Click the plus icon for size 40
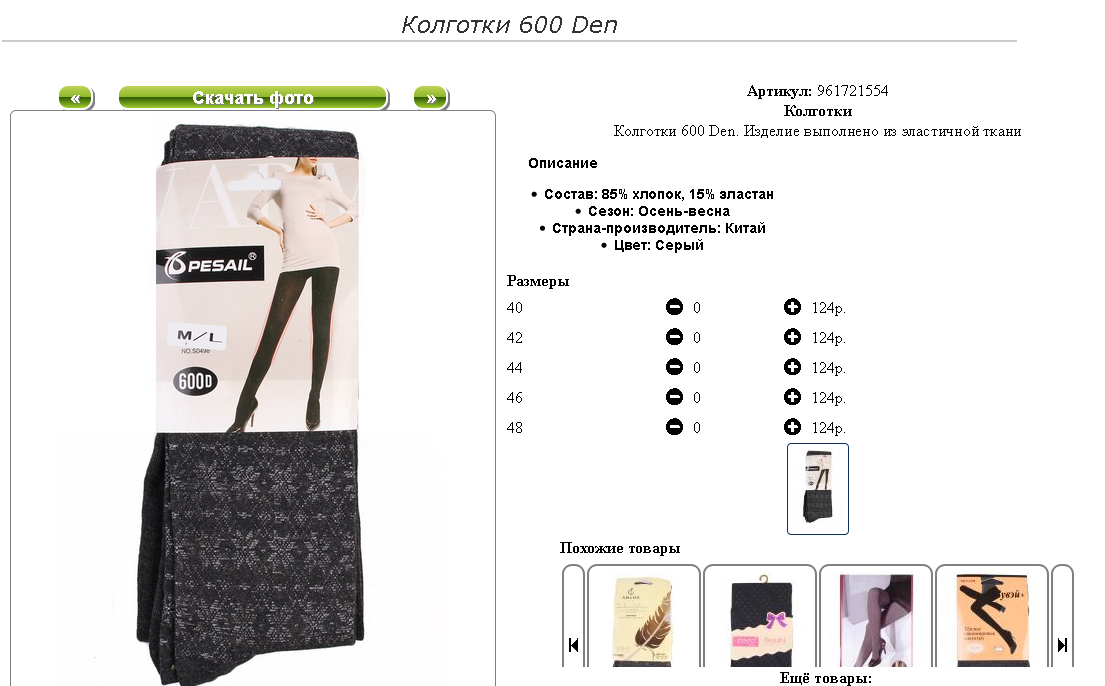This screenshot has width=1105, height=686. 792,307
